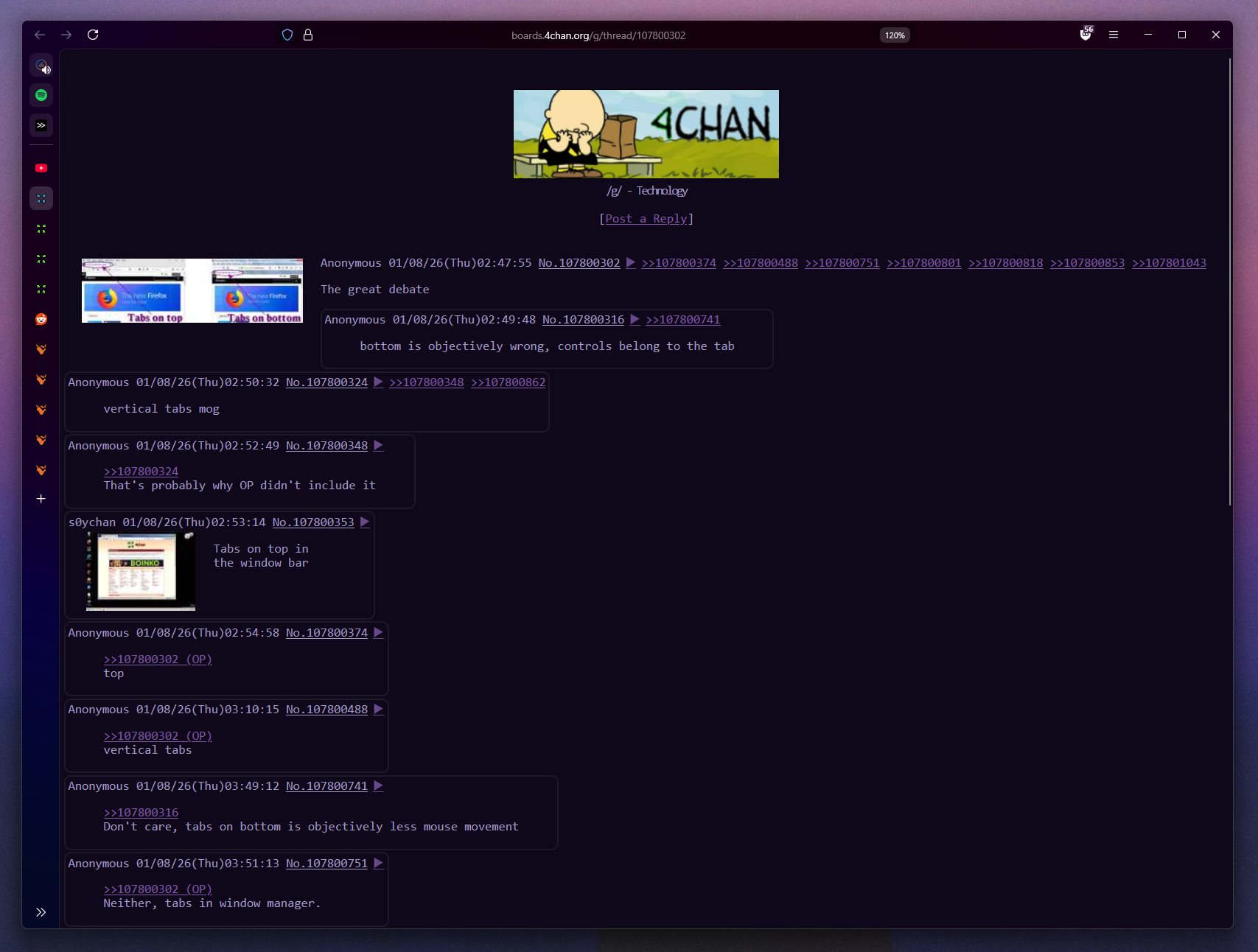Click the "/g/ - Technology" board title
This screenshot has height=952, width=1258.
point(647,191)
